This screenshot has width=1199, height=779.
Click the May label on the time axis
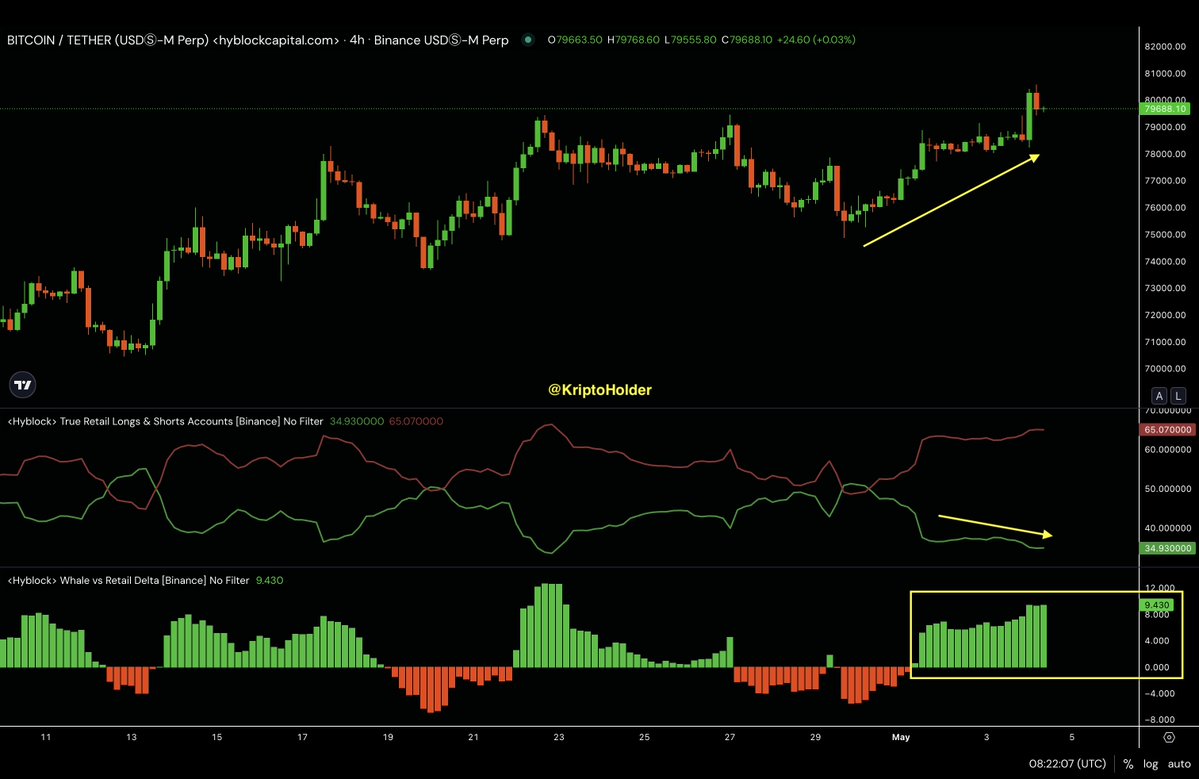point(901,737)
